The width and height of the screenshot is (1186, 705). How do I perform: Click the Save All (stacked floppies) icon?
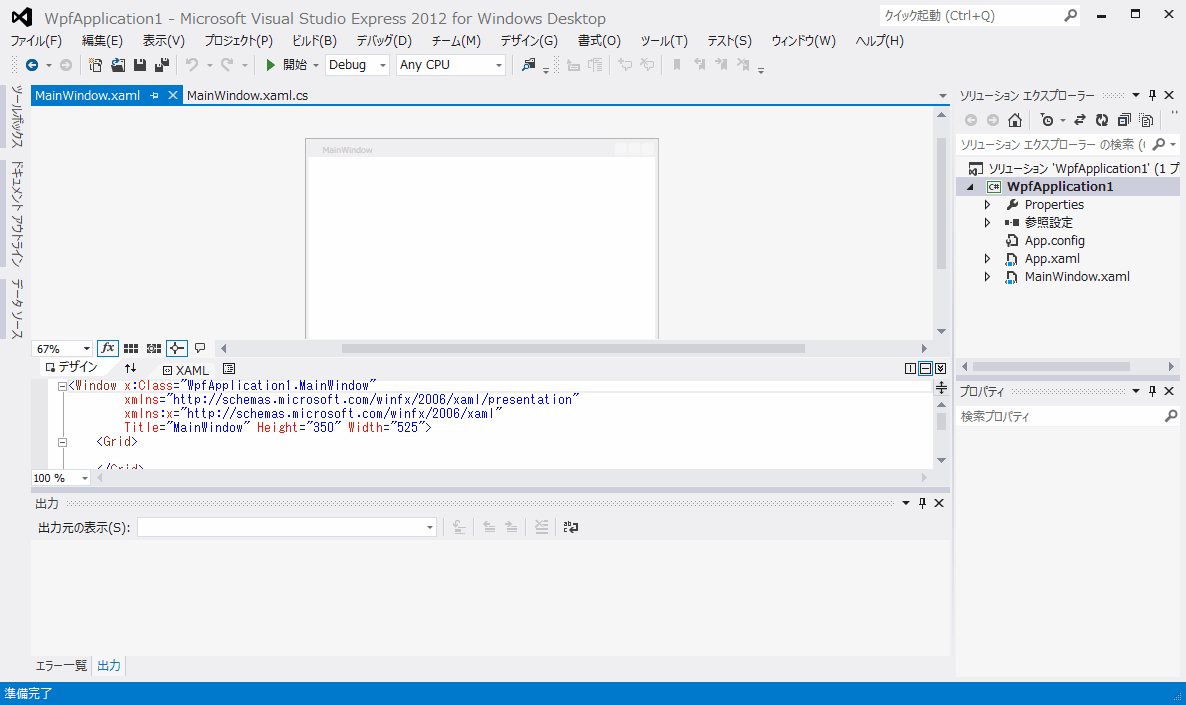point(162,65)
